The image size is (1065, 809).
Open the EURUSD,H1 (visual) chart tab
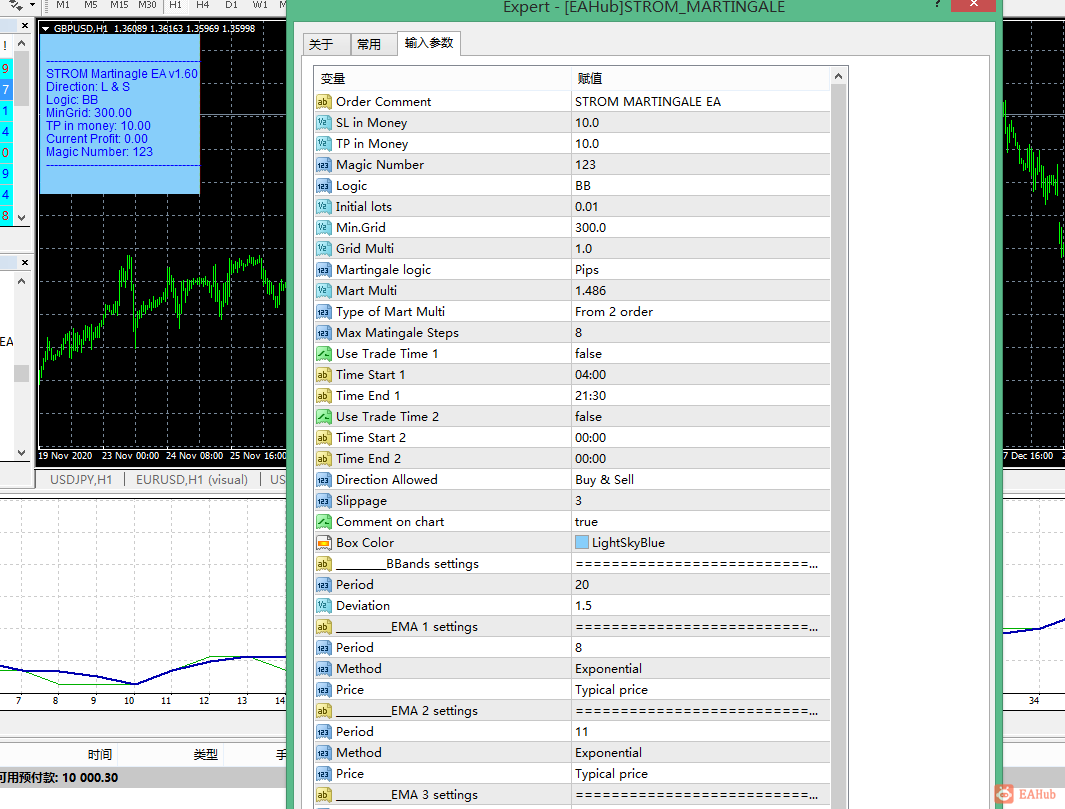click(192, 480)
